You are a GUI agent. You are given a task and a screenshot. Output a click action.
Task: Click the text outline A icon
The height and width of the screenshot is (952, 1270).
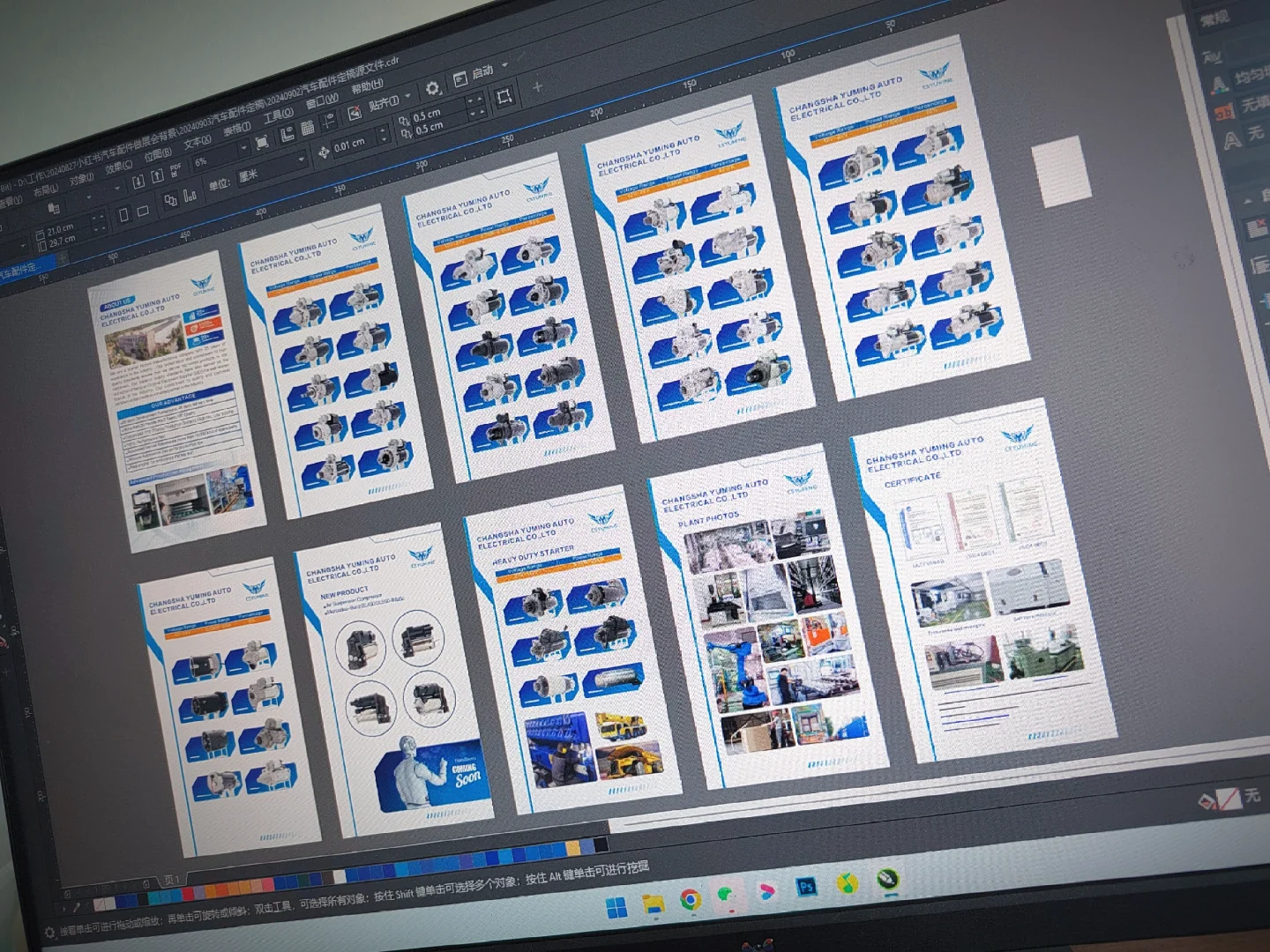pyautogui.click(x=1232, y=139)
